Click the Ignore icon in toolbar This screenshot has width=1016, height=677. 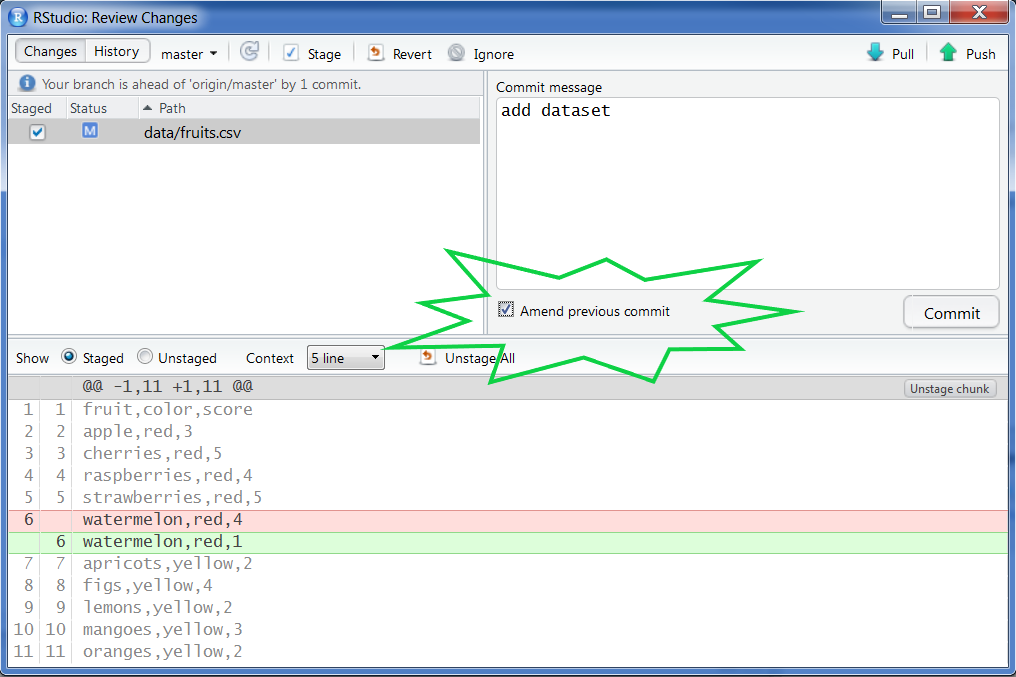[x=456, y=53]
